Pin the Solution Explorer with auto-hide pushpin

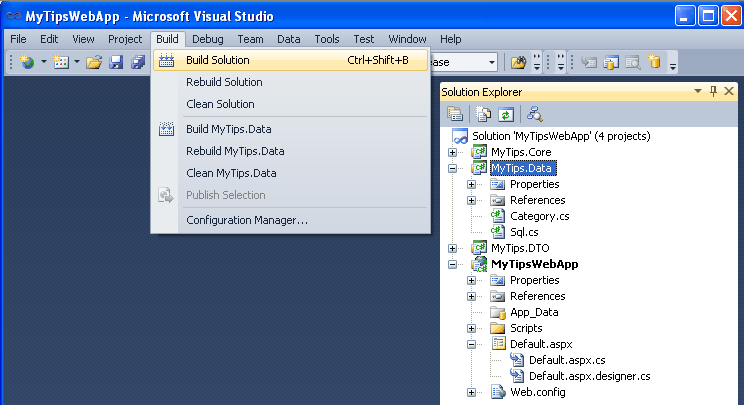713,92
